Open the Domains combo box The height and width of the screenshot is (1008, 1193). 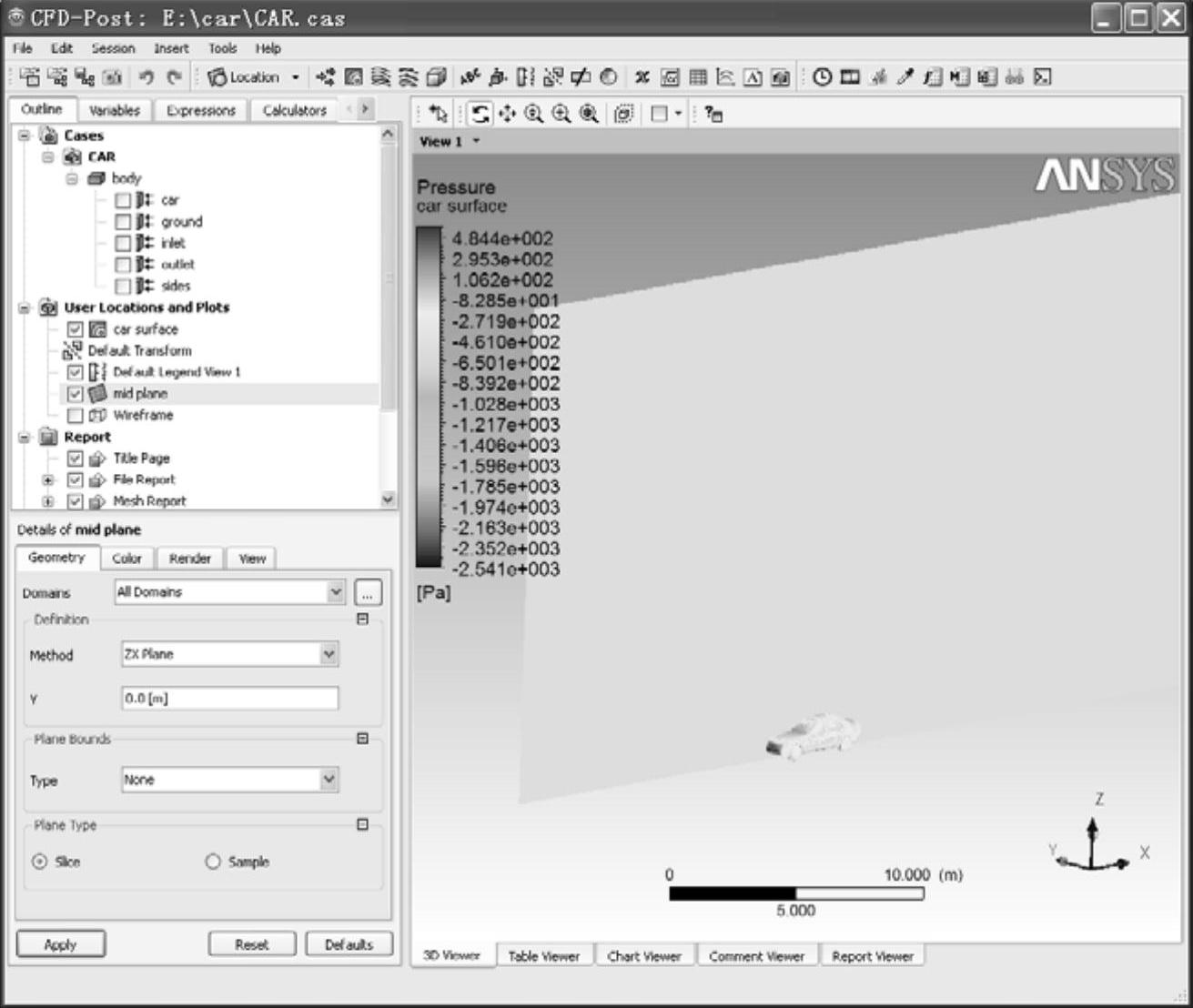[229, 592]
